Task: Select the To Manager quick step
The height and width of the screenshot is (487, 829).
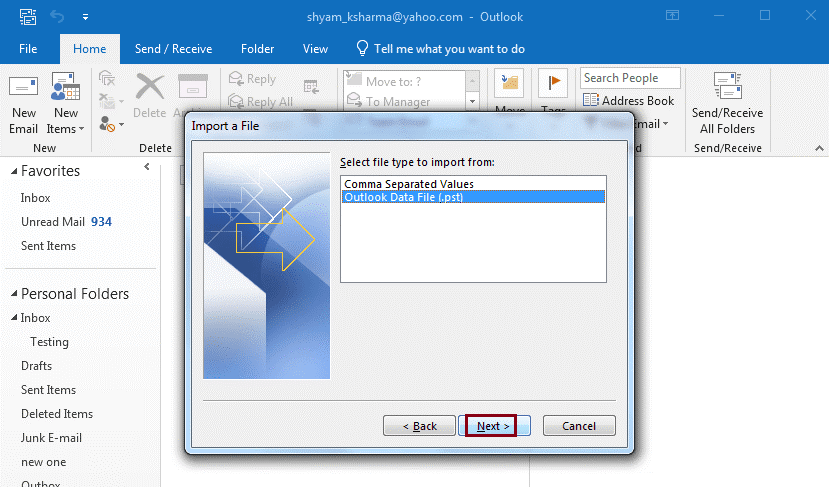Action: [398, 102]
